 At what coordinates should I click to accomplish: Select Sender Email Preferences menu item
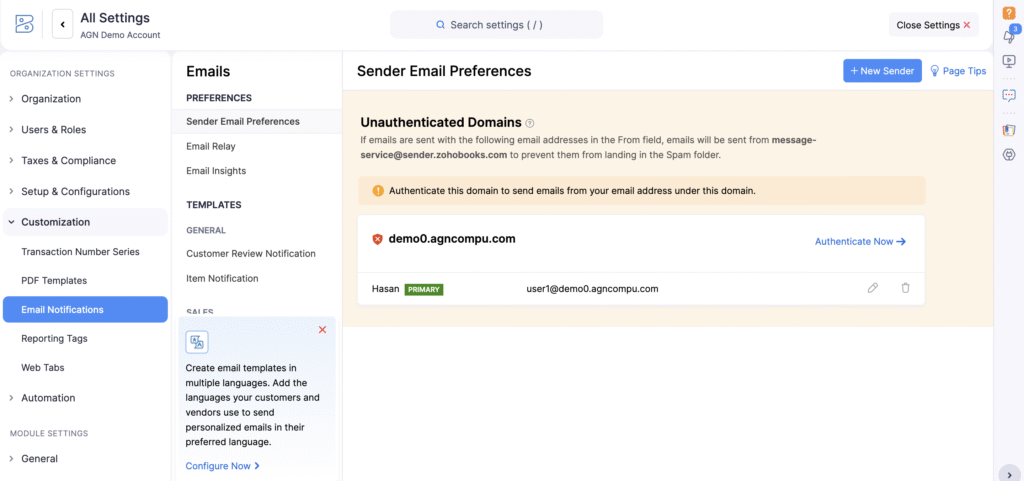[x=257, y=121]
